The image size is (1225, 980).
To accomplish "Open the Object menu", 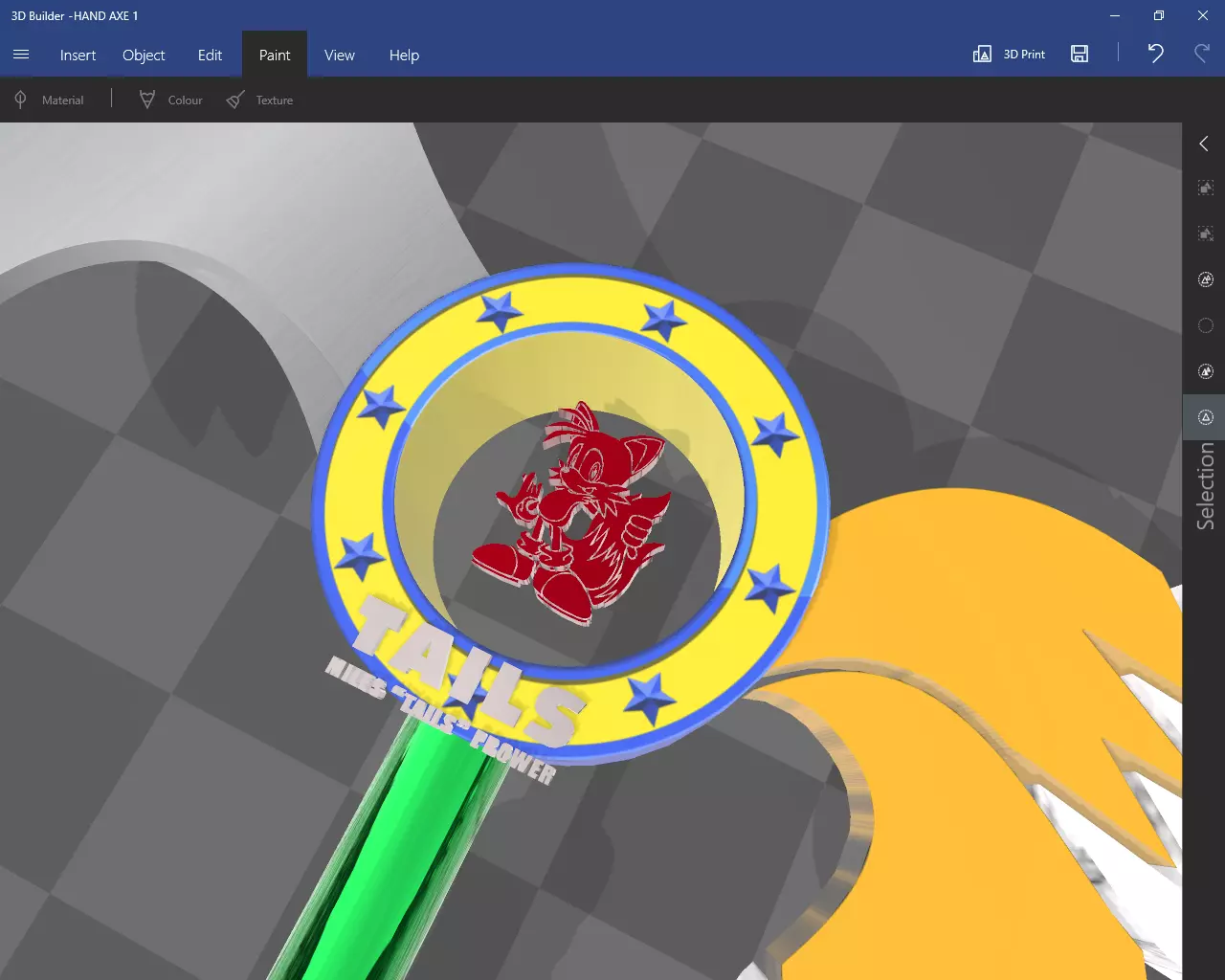I will [x=144, y=55].
